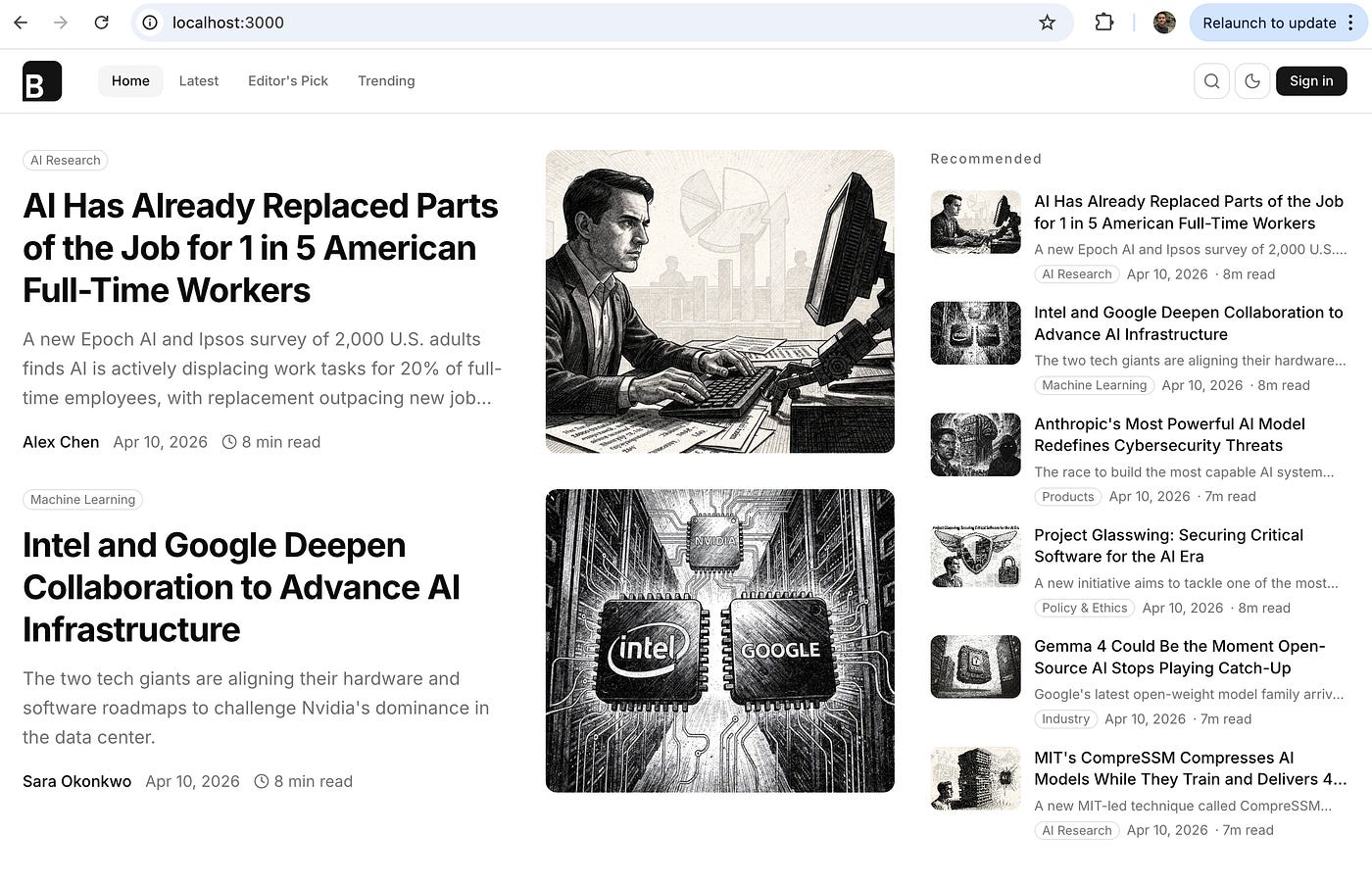This screenshot has height=886, width=1372.
Task: Click the Recommended section heading
Action: (986, 159)
